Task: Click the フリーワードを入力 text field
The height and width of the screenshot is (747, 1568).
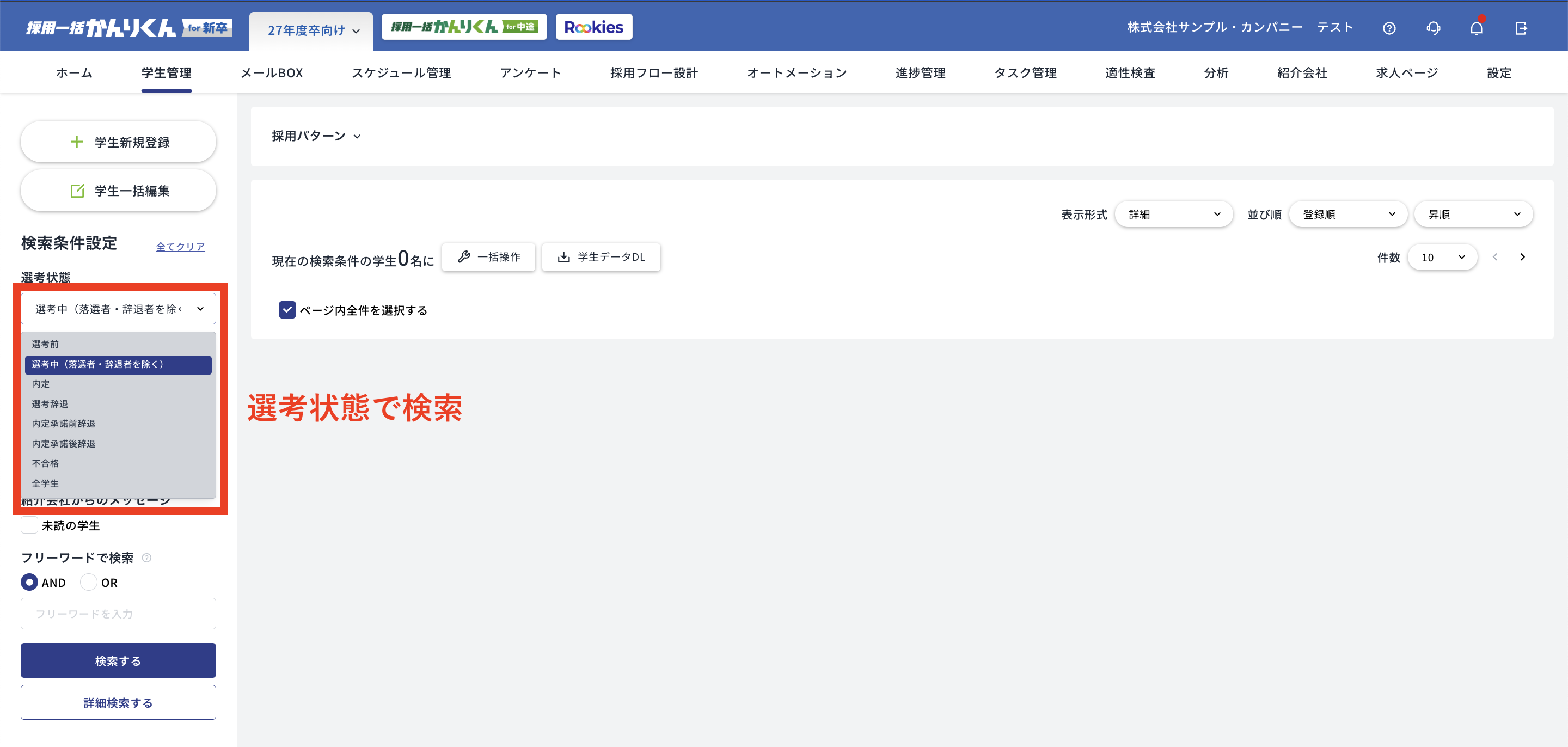Action: tap(118, 613)
